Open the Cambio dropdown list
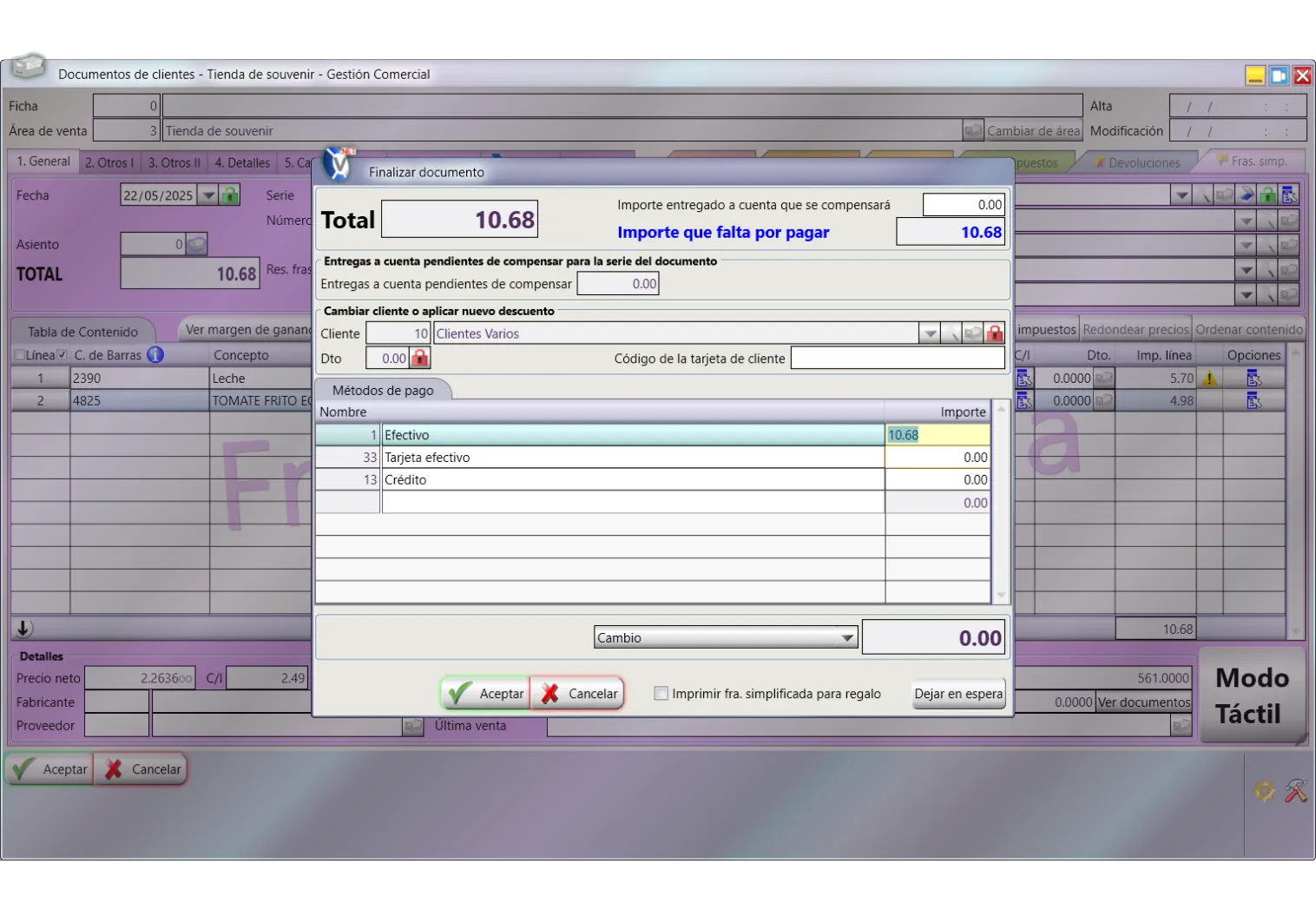Image resolution: width=1316 pixels, height=903 pixels. [x=846, y=638]
